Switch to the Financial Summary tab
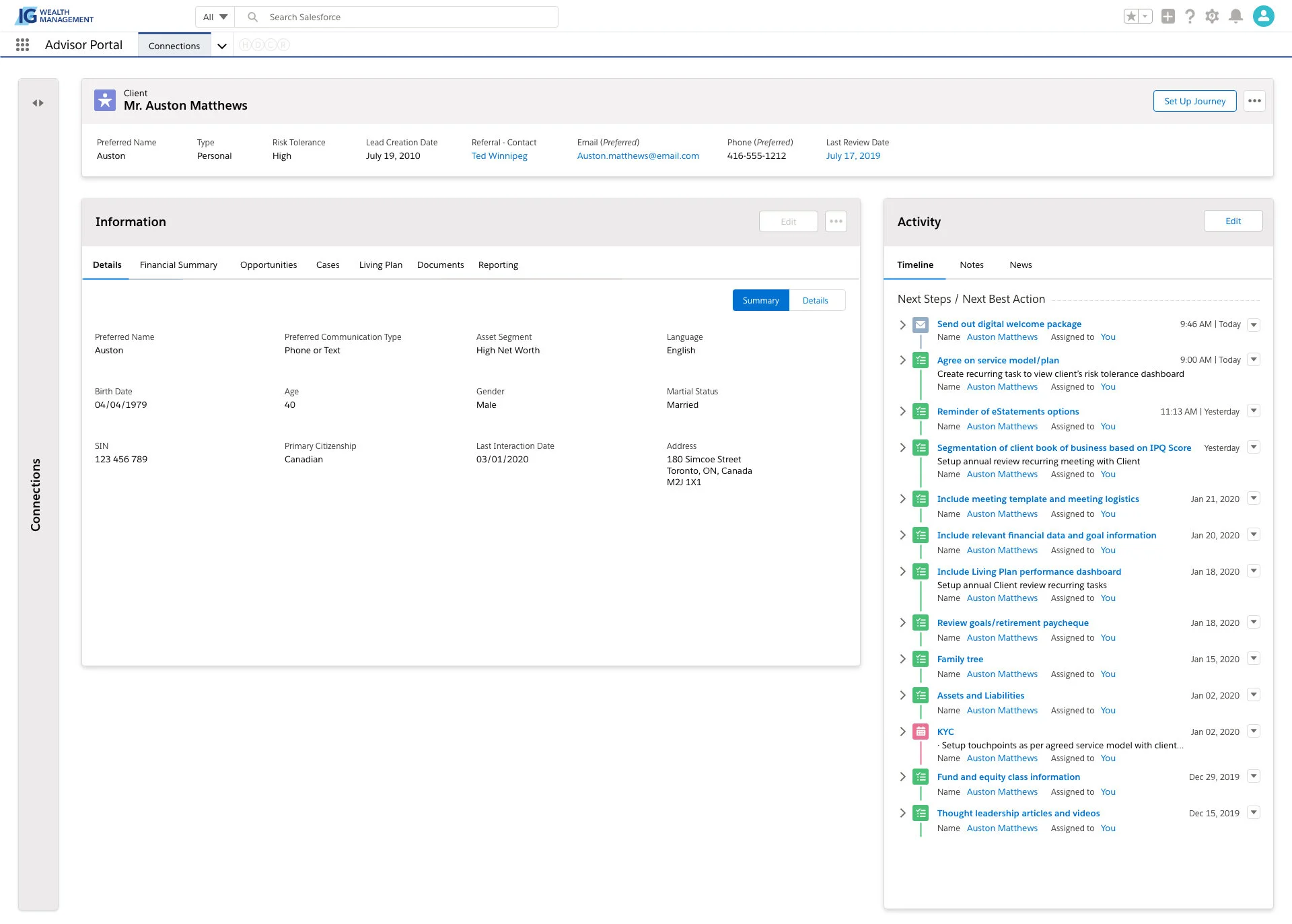 [x=178, y=265]
